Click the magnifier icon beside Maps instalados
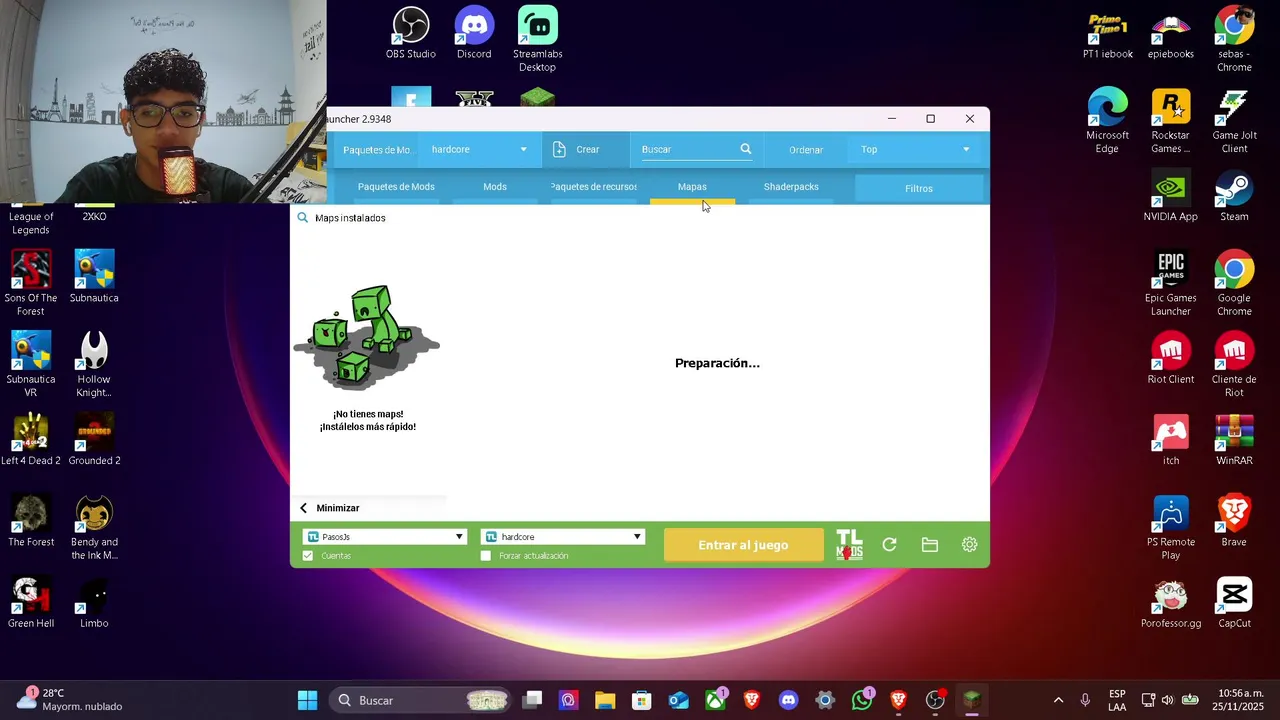The height and width of the screenshot is (720, 1280). click(302, 217)
